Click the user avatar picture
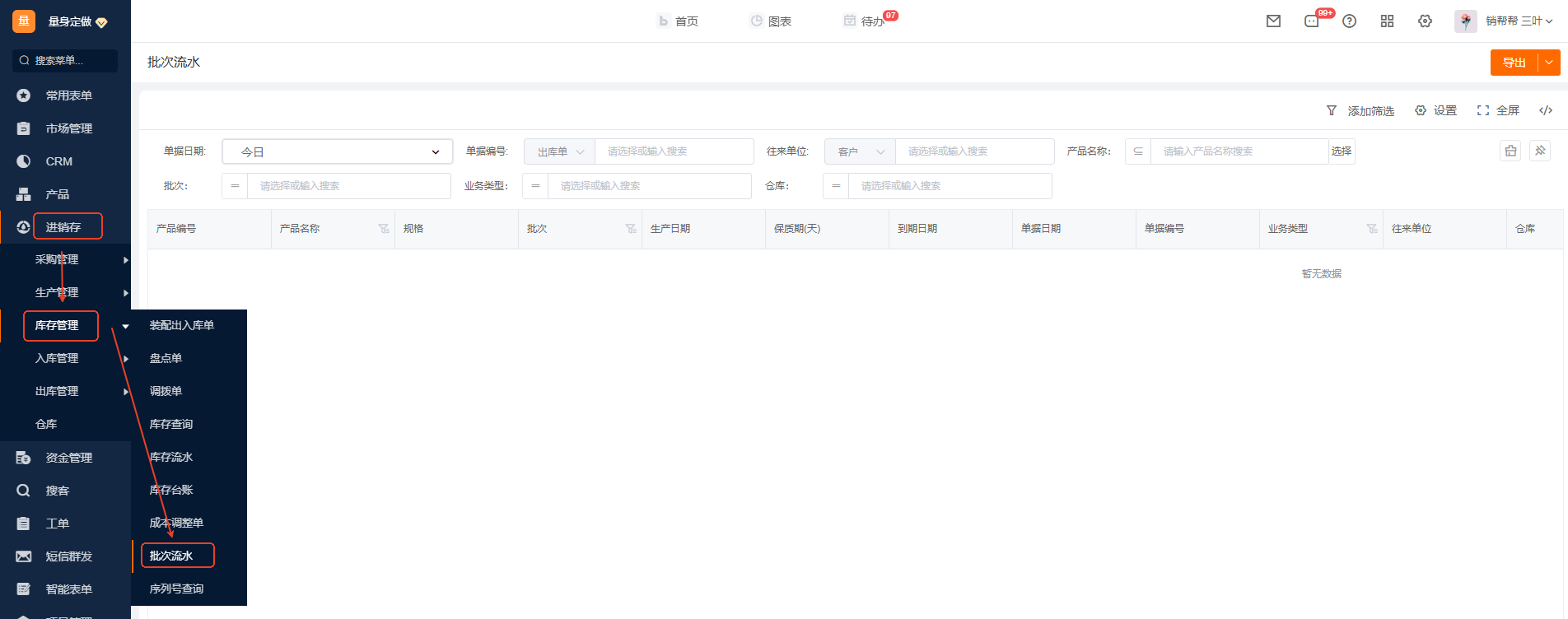The height and width of the screenshot is (619, 1568). [x=1465, y=21]
